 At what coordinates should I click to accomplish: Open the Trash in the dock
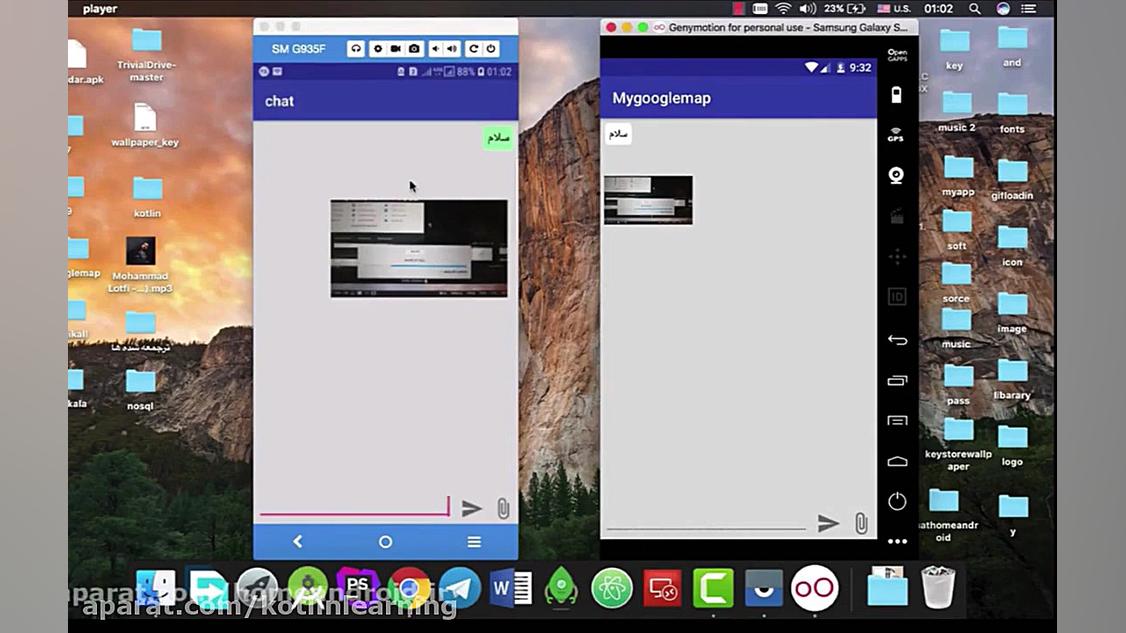[x=938, y=587]
